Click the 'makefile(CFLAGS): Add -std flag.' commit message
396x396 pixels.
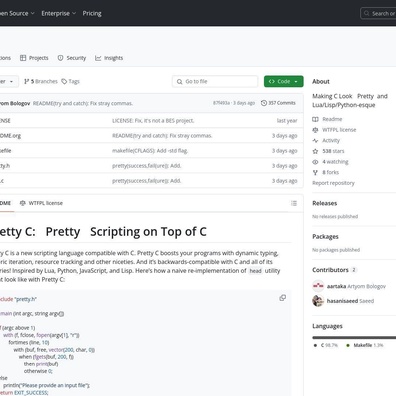coord(150,151)
